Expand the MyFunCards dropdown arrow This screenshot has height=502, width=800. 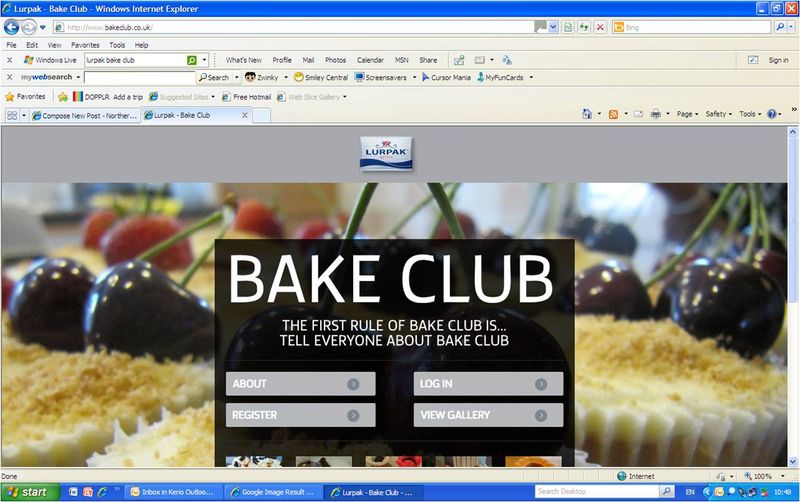(x=531, y=78)
